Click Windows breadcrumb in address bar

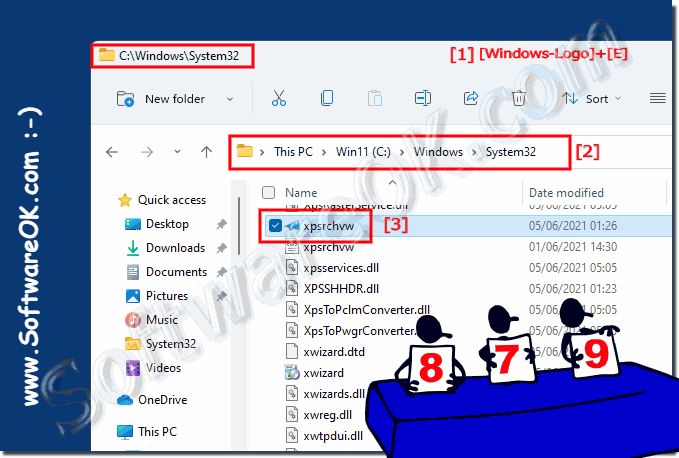click(x=438, y=152)
